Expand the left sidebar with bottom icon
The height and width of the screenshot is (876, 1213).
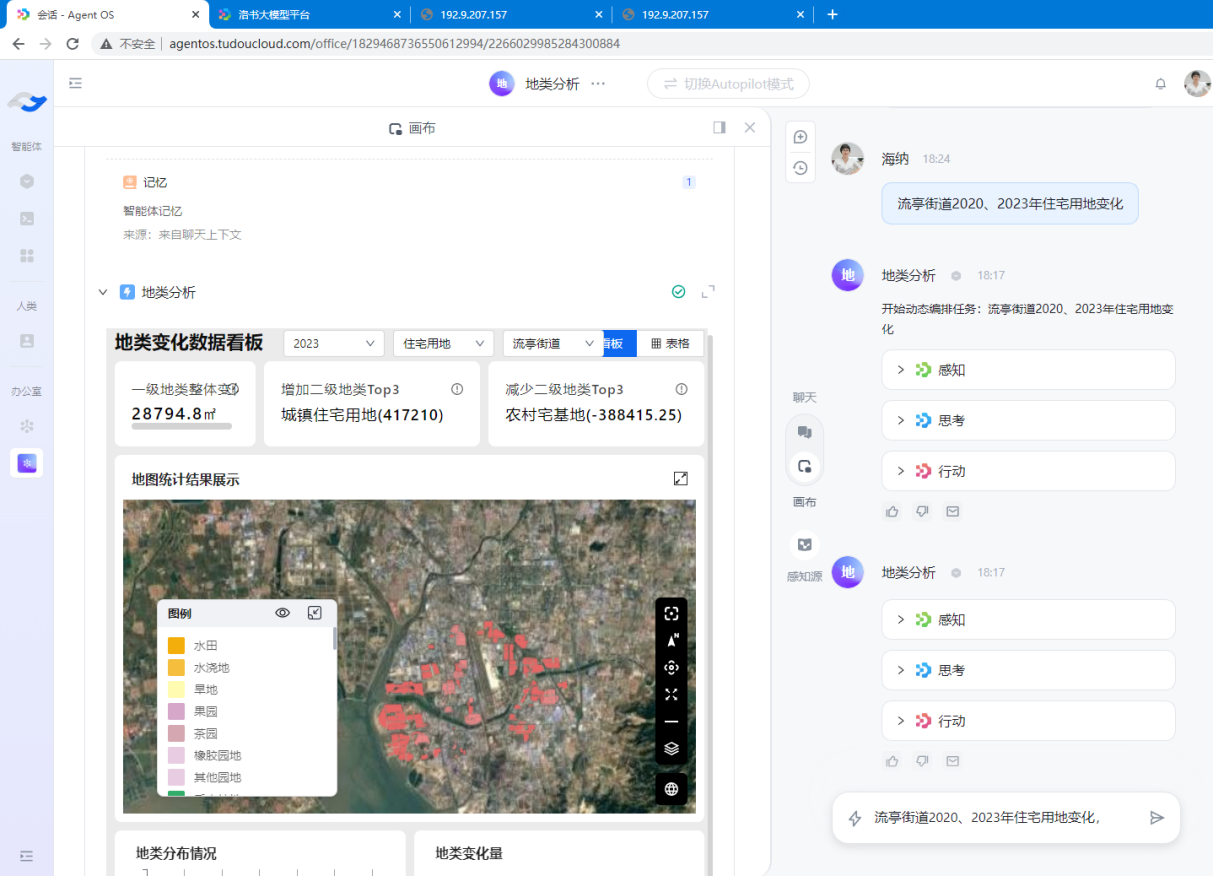pos(27,856)
